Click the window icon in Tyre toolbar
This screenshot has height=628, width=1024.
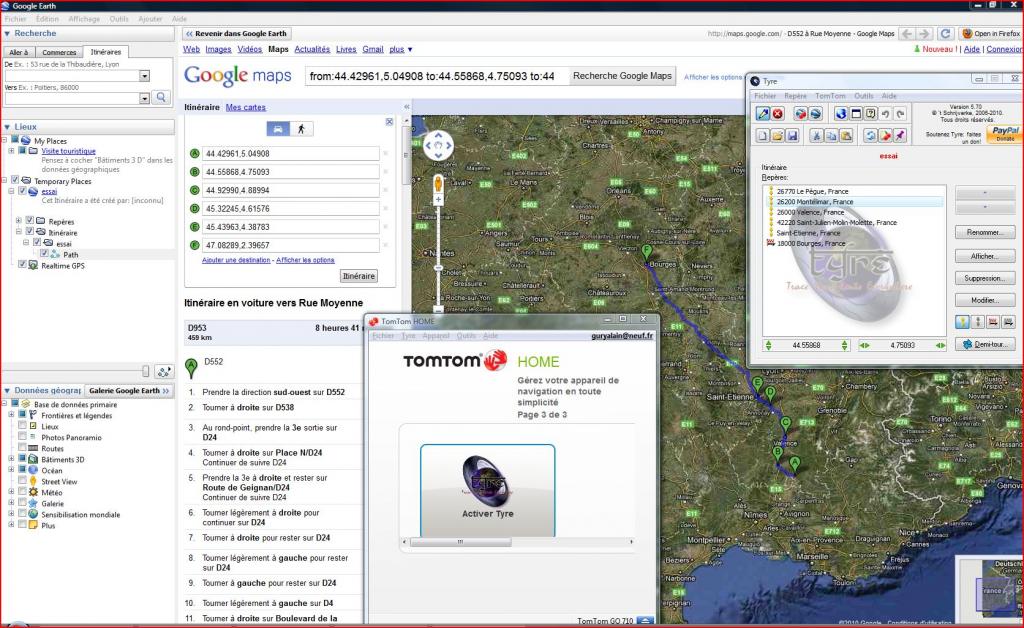click(856, 114)
